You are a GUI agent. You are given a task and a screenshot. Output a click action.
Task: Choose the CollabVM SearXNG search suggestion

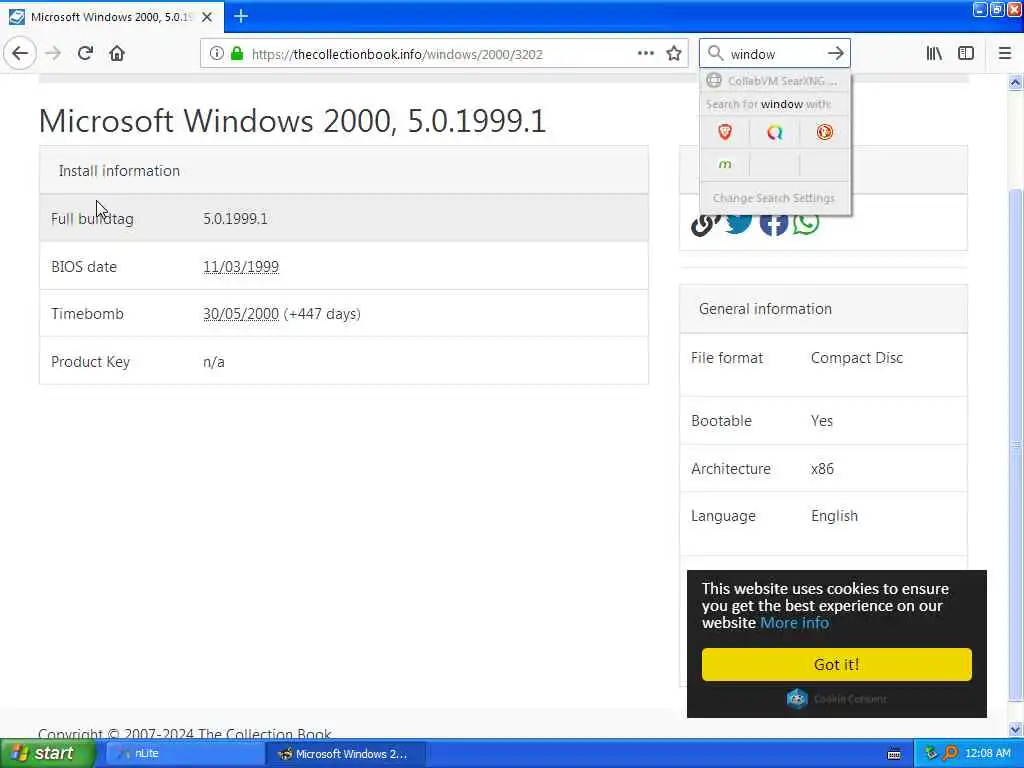775,81
